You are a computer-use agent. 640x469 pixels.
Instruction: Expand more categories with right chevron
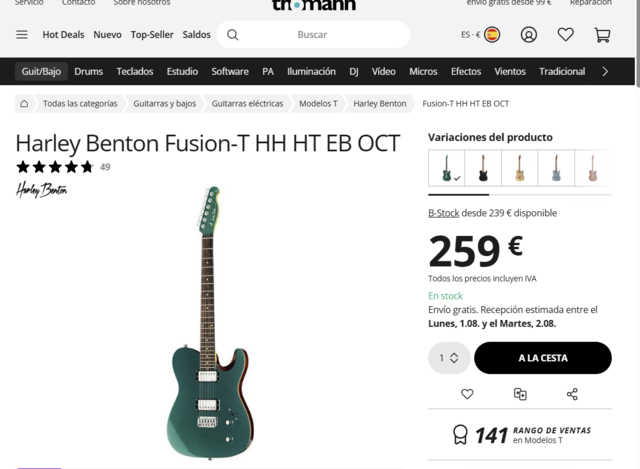point(605,71)
